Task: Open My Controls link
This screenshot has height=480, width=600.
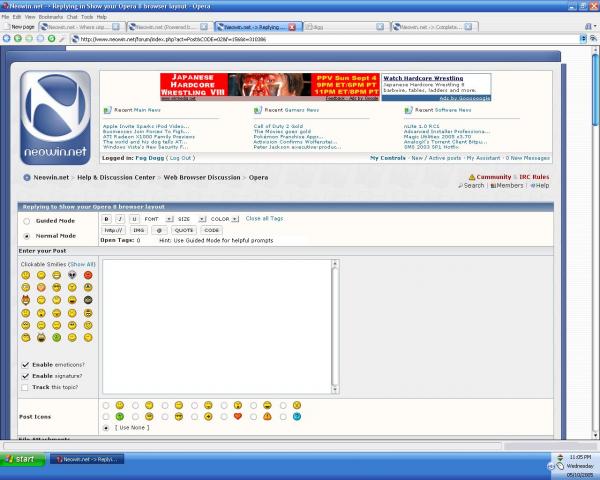Action: 388,158
